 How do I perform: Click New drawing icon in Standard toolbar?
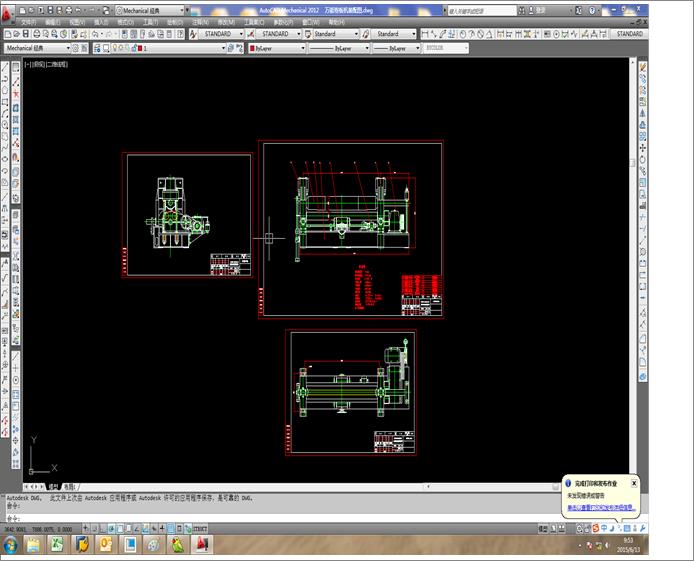8,34
